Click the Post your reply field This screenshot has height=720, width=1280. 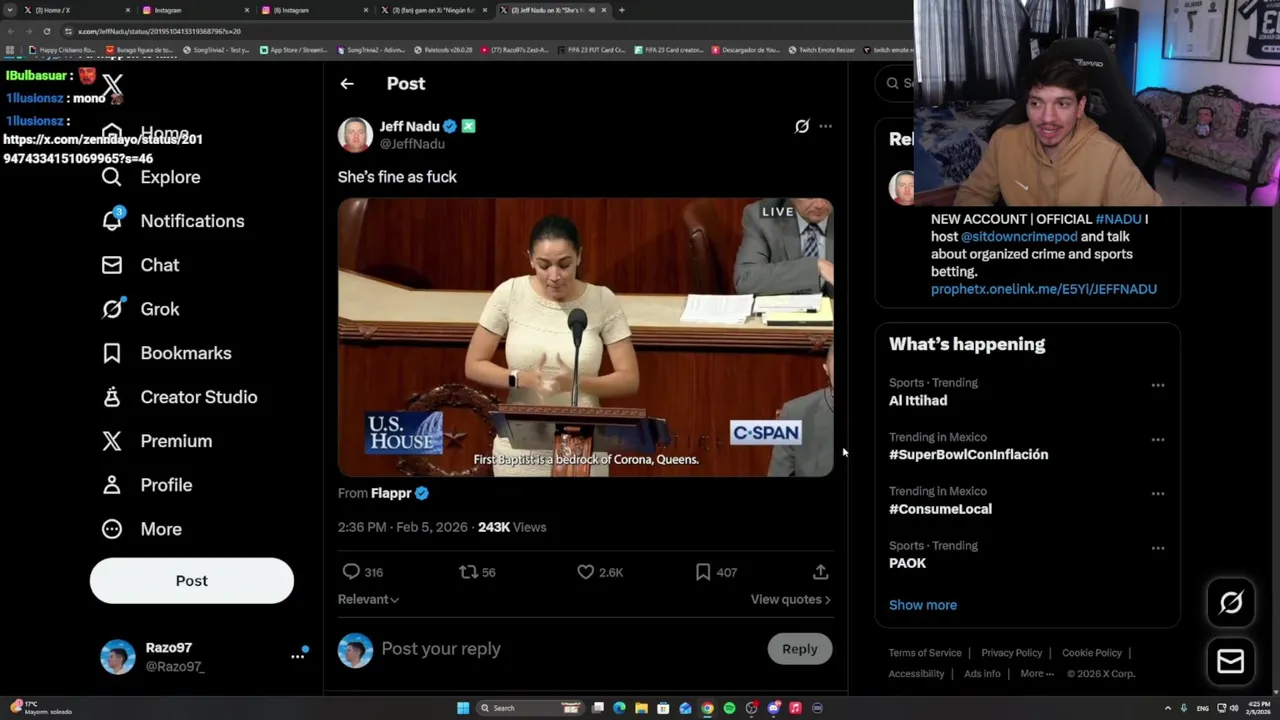[570, 649]
